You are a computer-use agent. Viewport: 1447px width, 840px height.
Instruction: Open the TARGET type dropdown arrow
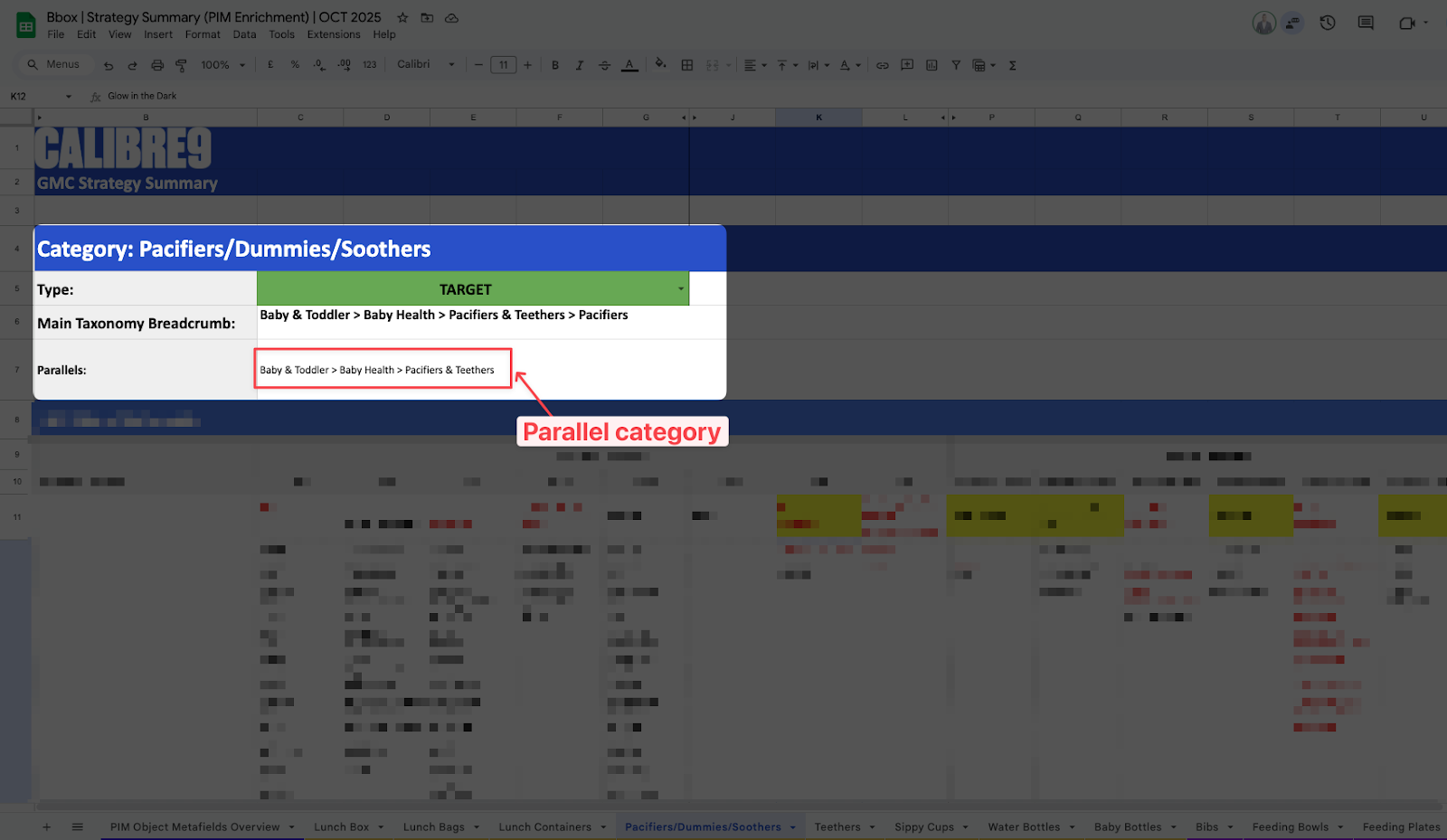tap(681, 289)
